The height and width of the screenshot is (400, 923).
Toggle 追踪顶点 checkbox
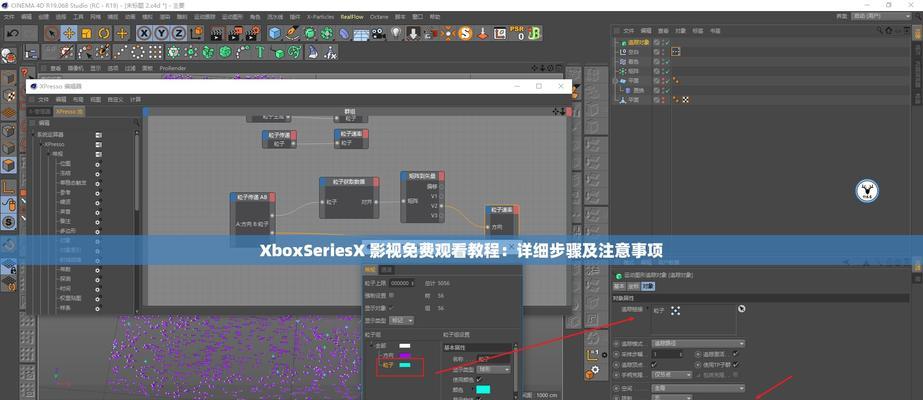point(654,365)
